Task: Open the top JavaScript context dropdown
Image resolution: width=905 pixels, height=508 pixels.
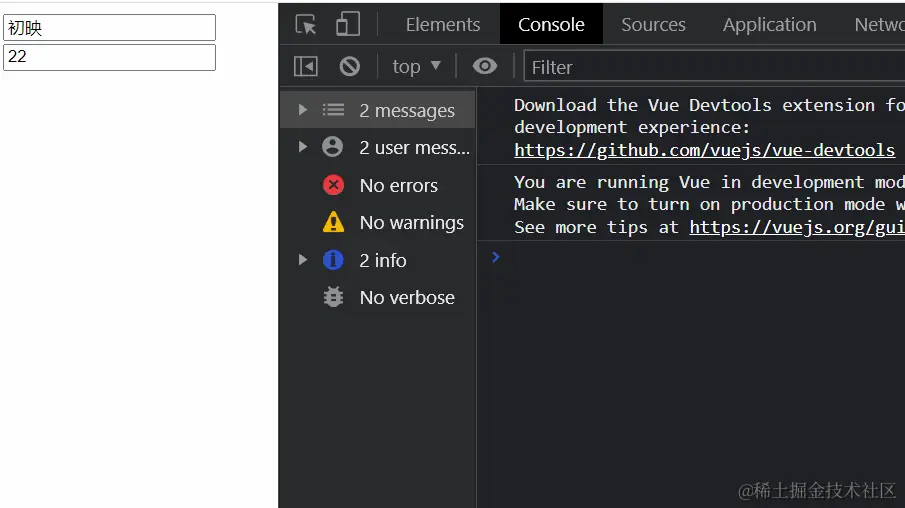Action: coord(416,66)
